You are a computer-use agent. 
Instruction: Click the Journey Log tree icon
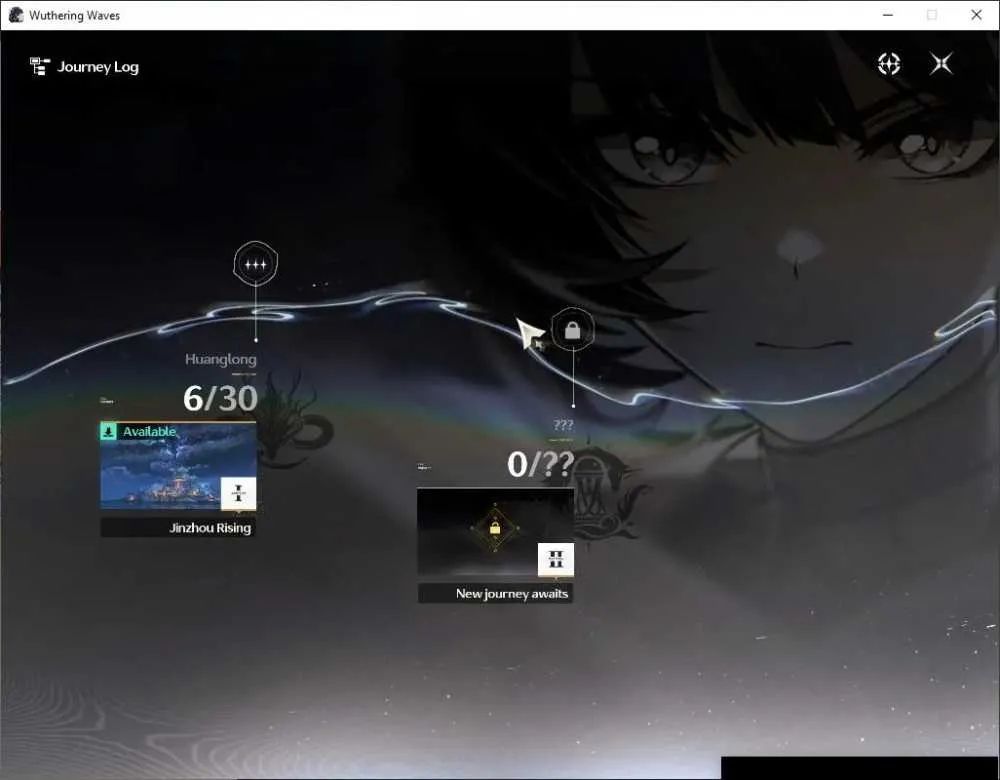(40, 66)
